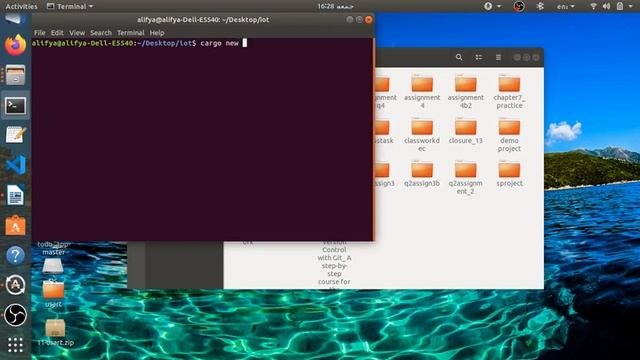The height and width of the screenshot is (360, 640).
Task: Open the sproject folder
Action: click(x=509, y=174)
